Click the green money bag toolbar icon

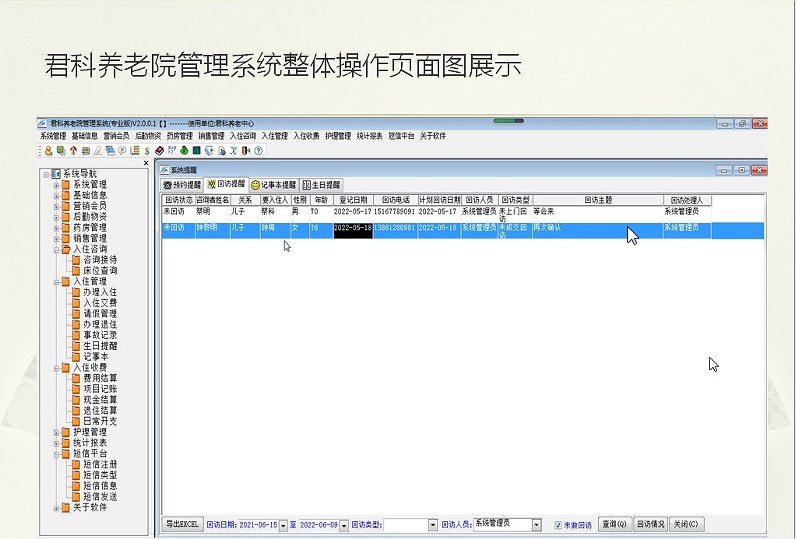tap(184, 151)
